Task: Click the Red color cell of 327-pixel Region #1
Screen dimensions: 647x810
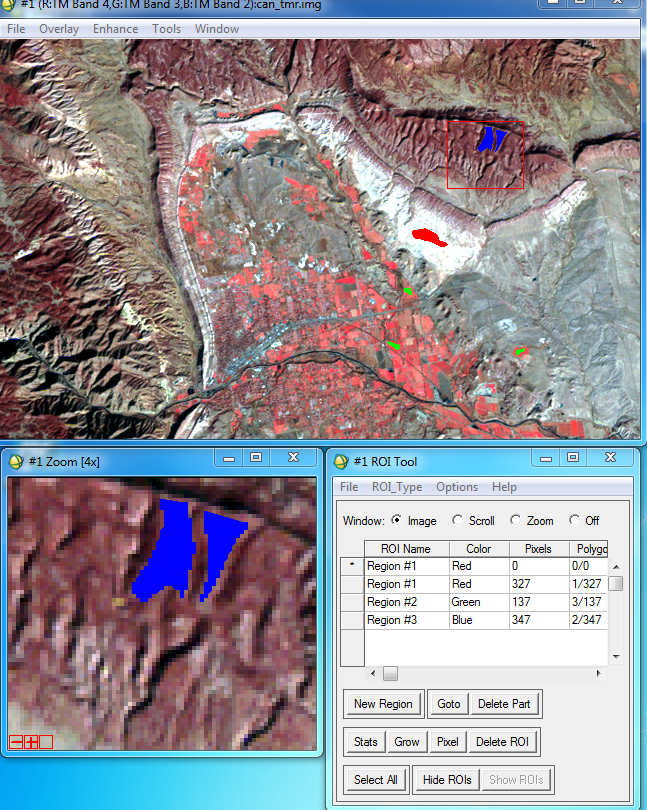Action: click(x=479, y=584)
